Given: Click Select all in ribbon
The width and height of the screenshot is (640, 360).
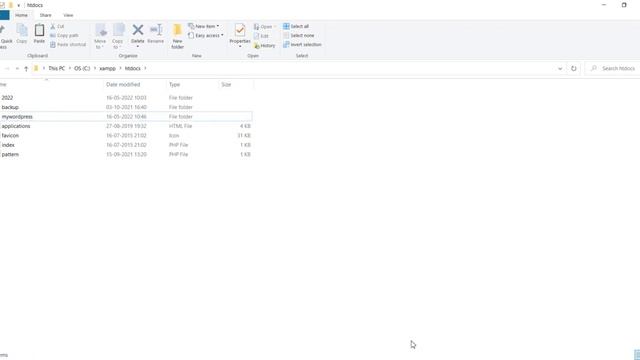Looking at the screenshot, I should coord(296,26).
